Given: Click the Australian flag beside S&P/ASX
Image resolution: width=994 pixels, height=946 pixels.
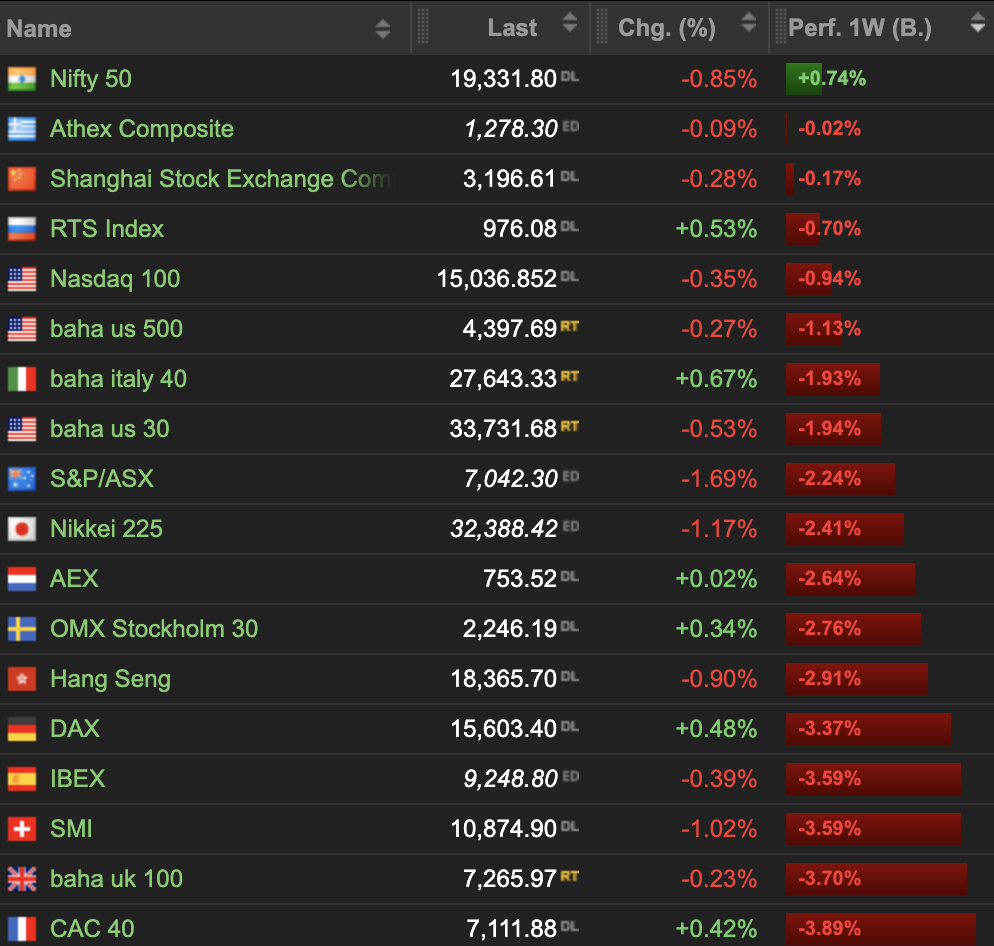Looking at the screenshot, I should [22, 479].
